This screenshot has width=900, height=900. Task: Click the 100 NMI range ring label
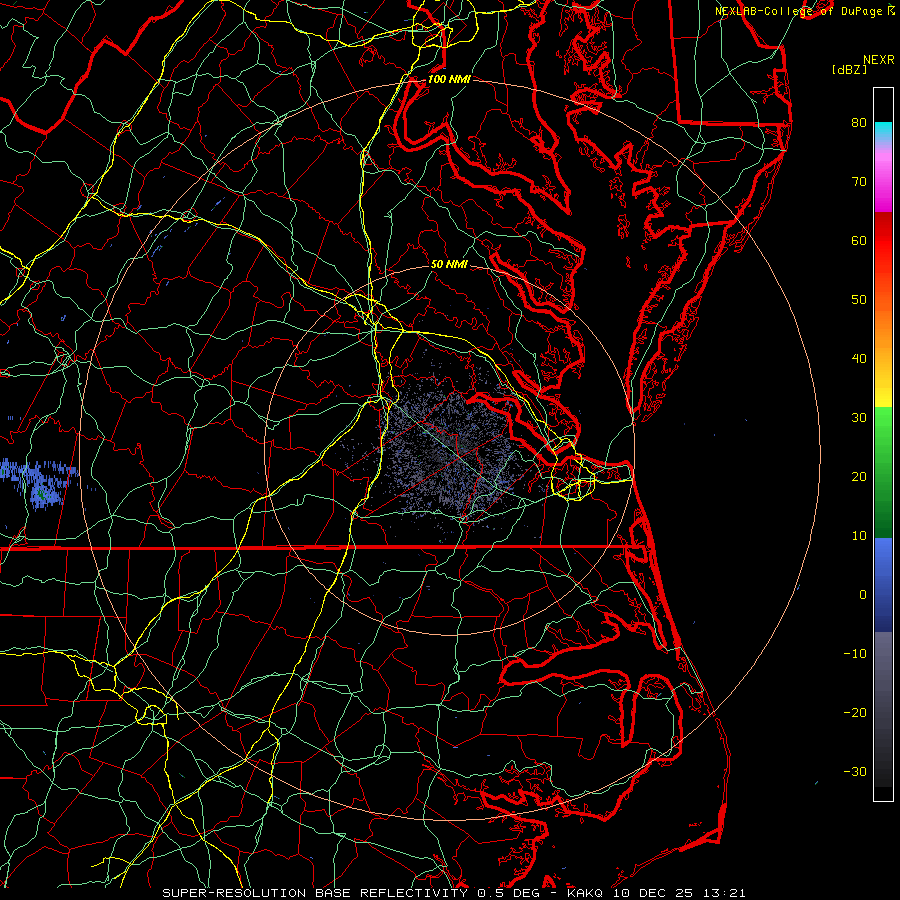(449, 79)
